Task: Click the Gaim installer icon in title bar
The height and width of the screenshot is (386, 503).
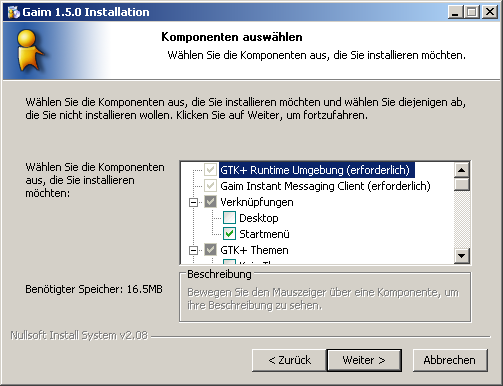Action: 13,12
